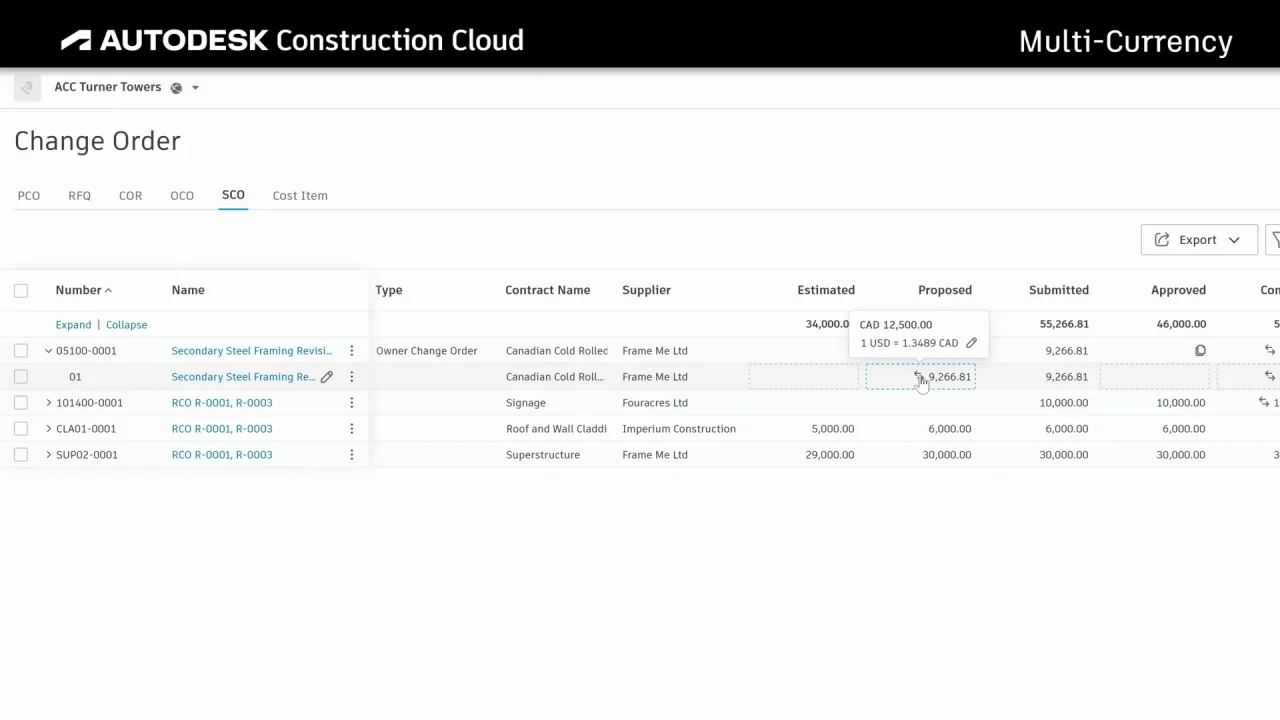Open three-dot menu for row 05100-0001
Viewport: 1280px width, 720px height.
[351, 351]
